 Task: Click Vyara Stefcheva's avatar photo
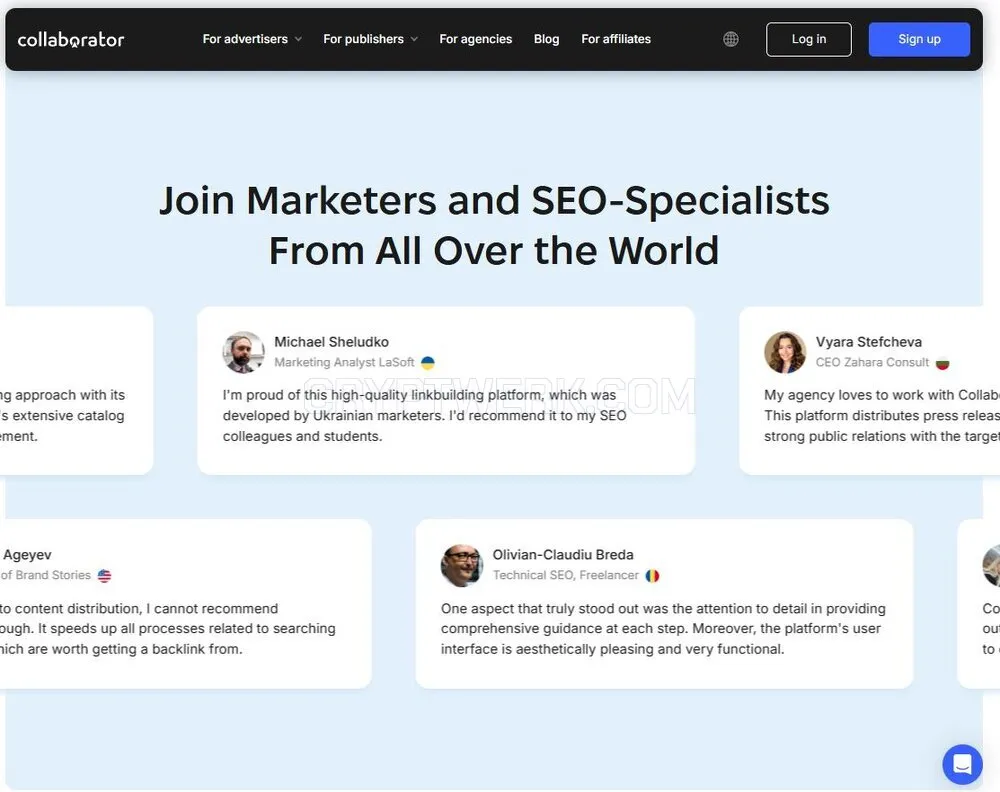coord(785,352)
